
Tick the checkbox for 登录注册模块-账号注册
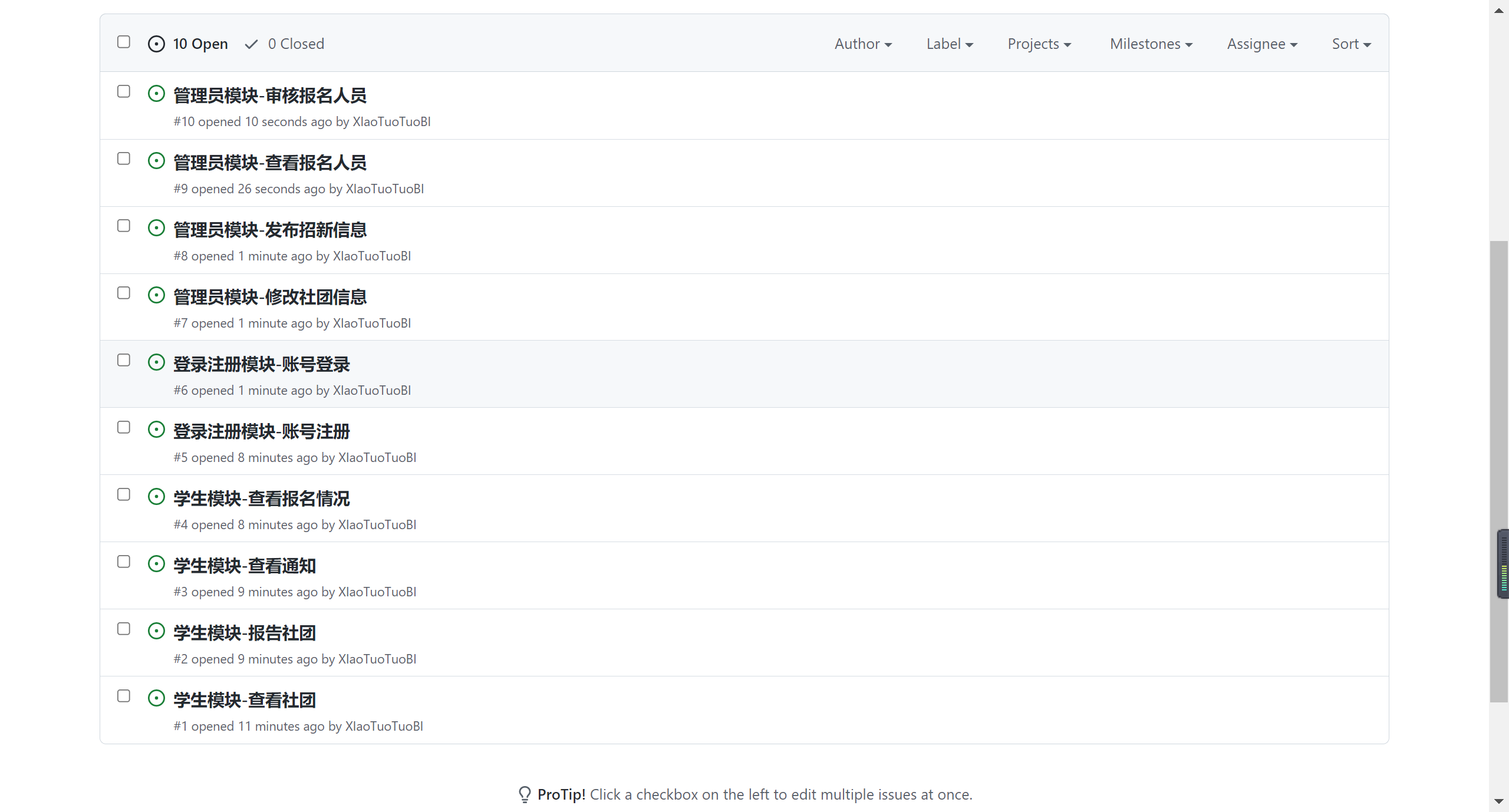pos(124,427)
